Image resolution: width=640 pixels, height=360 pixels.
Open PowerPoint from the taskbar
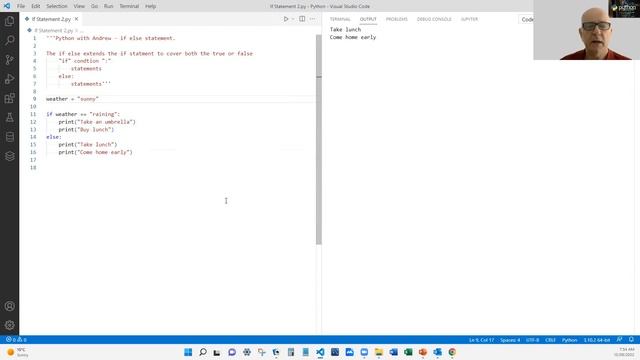click(x=423, y=352)
